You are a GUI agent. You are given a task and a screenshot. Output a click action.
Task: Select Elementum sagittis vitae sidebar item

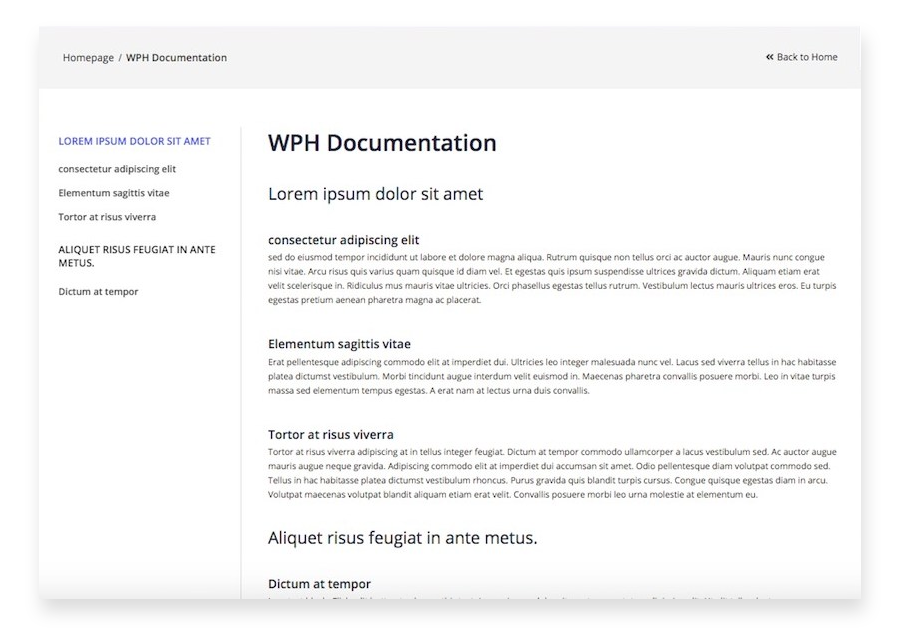pyautogui.click(x=114, y=193)
